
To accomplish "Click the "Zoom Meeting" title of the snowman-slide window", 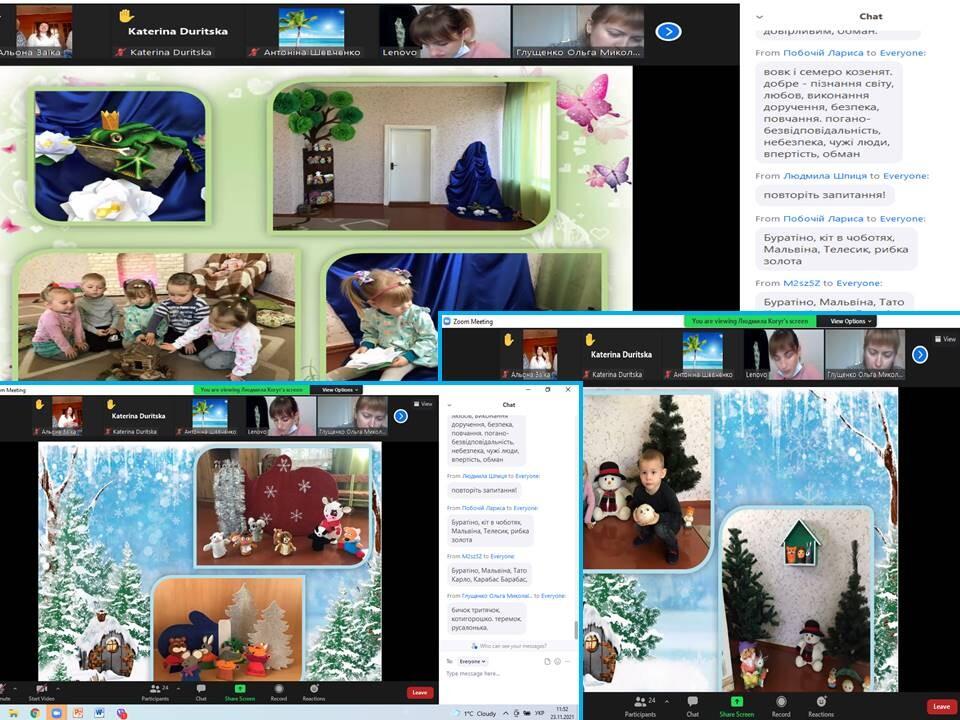I will tap(473, 321).
